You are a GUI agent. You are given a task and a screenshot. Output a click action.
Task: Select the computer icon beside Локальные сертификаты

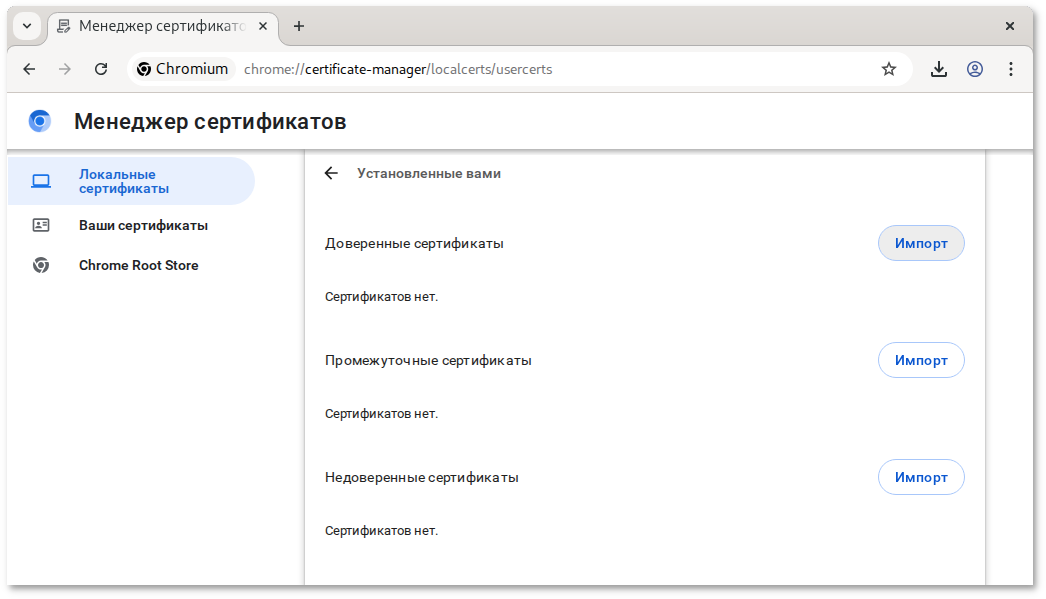coord(41,180)
